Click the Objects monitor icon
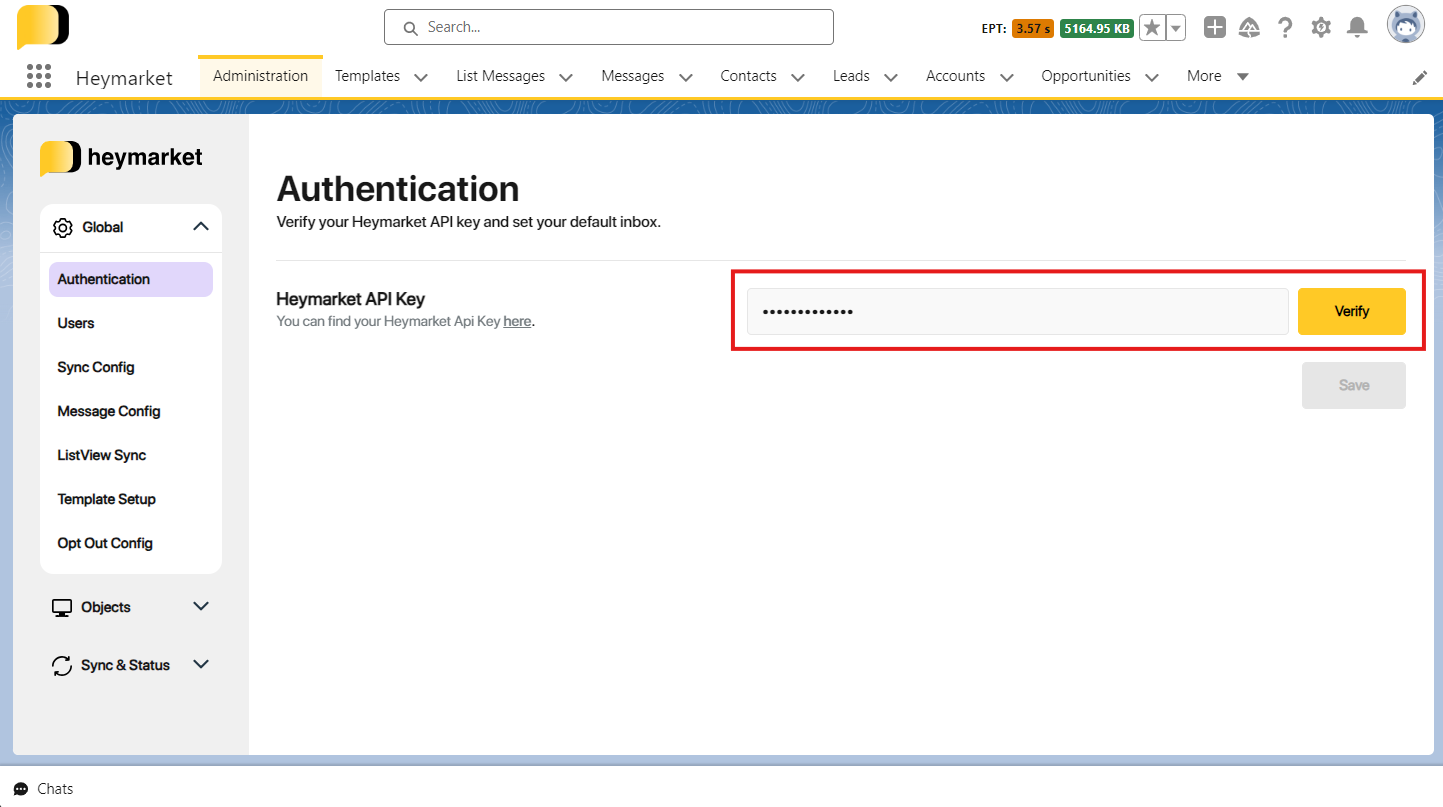Viewport: 1443px width, 807px height. [62, 608]
